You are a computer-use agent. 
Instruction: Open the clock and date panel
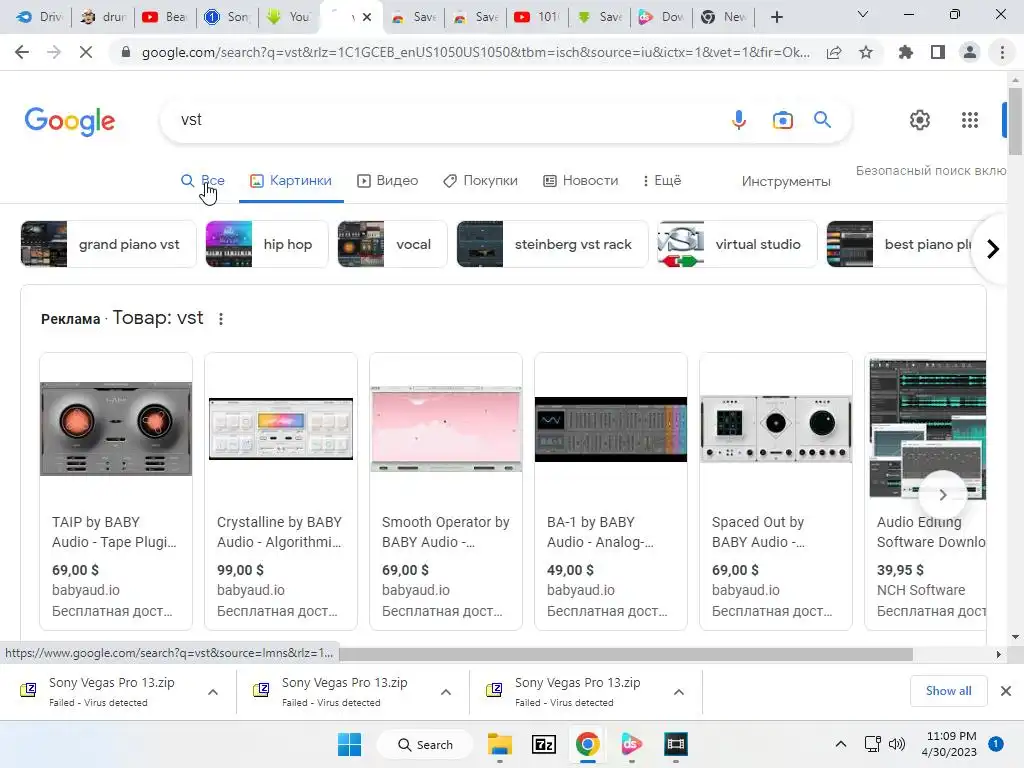point(949,744)
